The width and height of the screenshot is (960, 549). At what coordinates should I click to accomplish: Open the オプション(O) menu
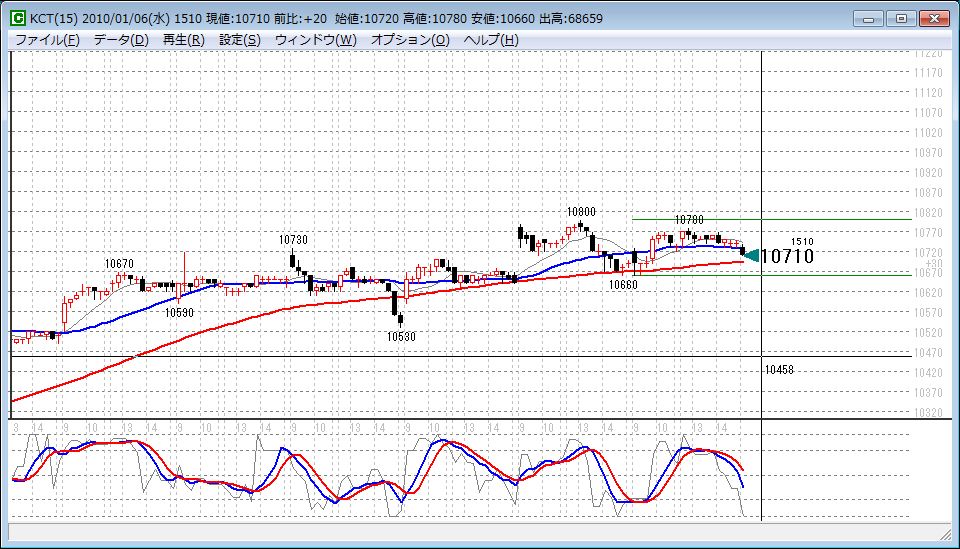tap(410, 40)
